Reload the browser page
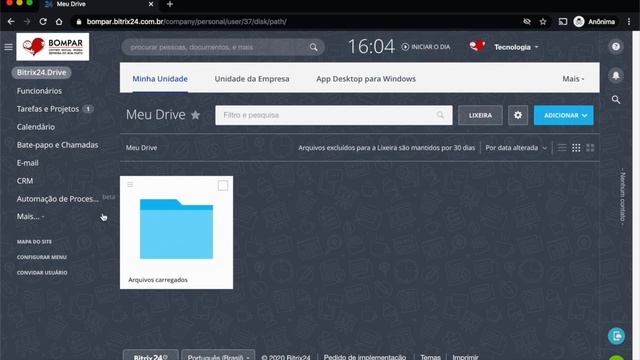640x360 pixels. pyautogui.click(x=43, y=22)
